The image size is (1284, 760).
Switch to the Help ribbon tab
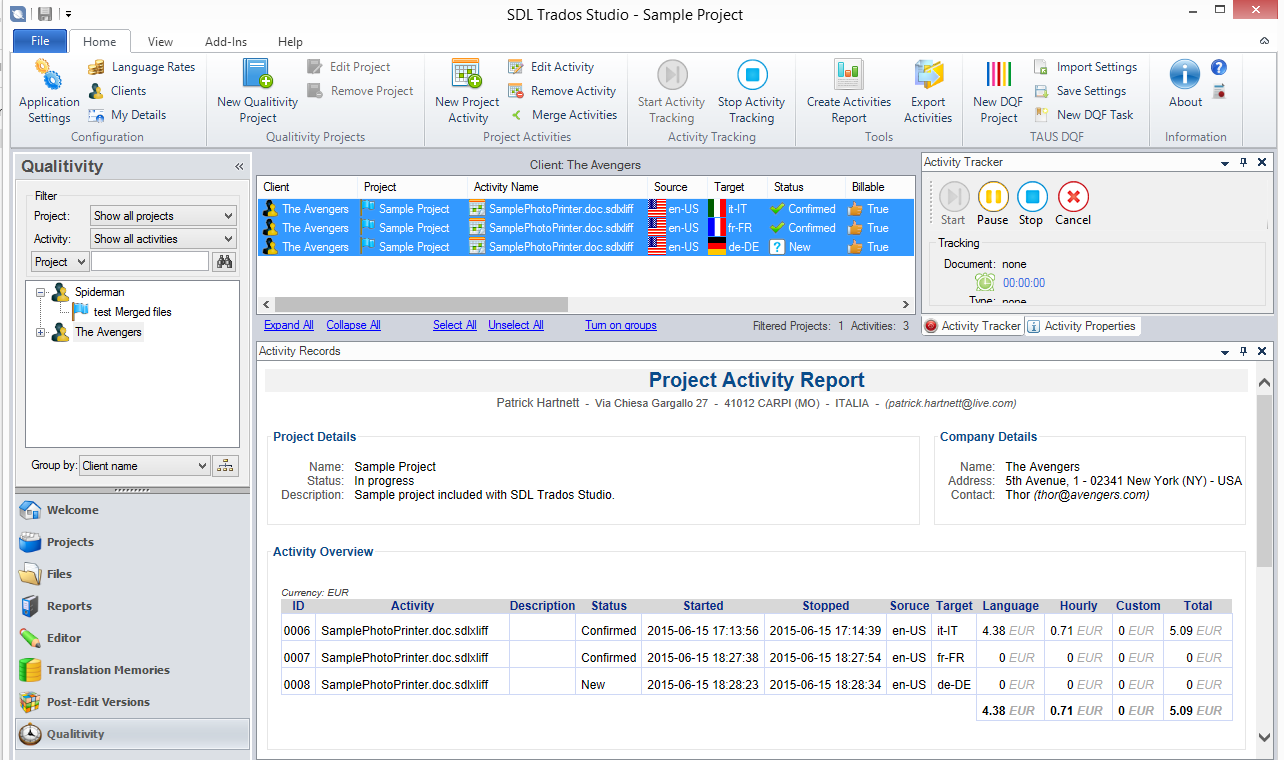tap(290, 42)
